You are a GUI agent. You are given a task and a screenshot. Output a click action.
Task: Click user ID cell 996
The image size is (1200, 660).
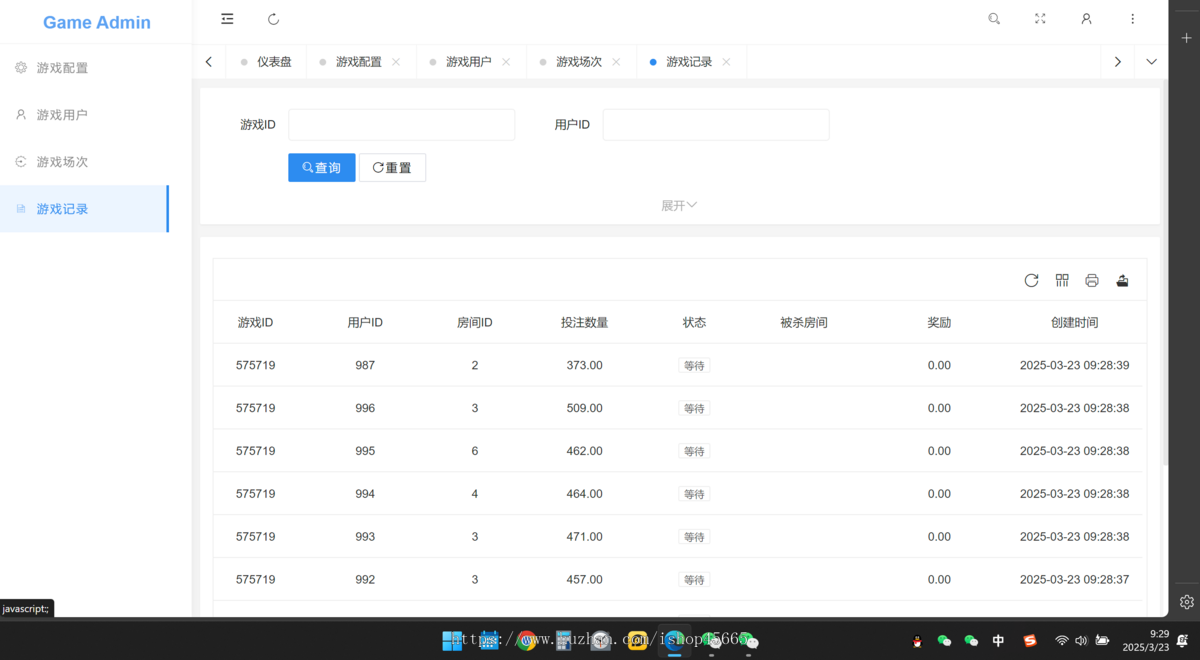click(365, 408)
